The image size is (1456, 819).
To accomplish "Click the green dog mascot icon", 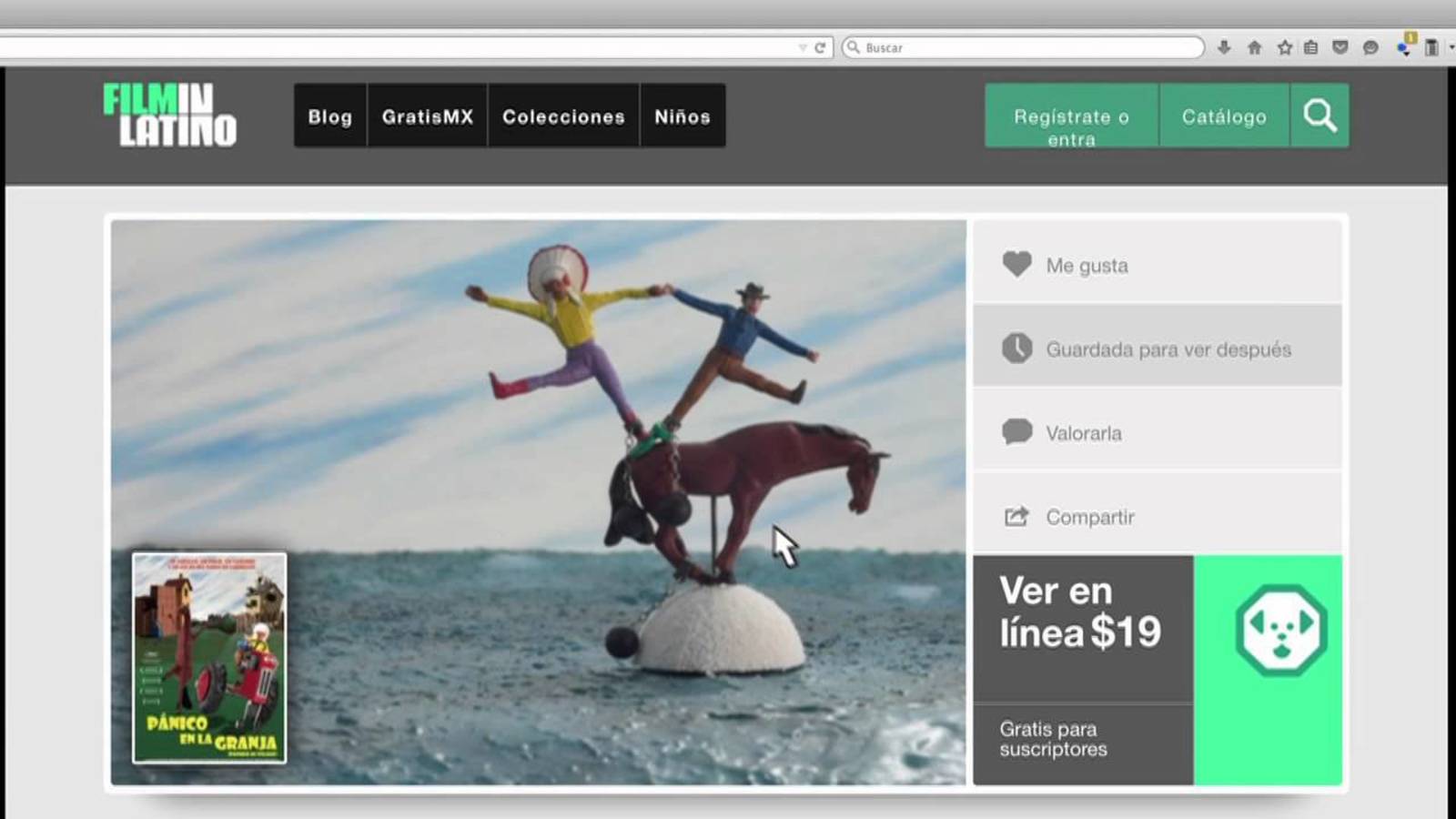I will click(1280, 630).
